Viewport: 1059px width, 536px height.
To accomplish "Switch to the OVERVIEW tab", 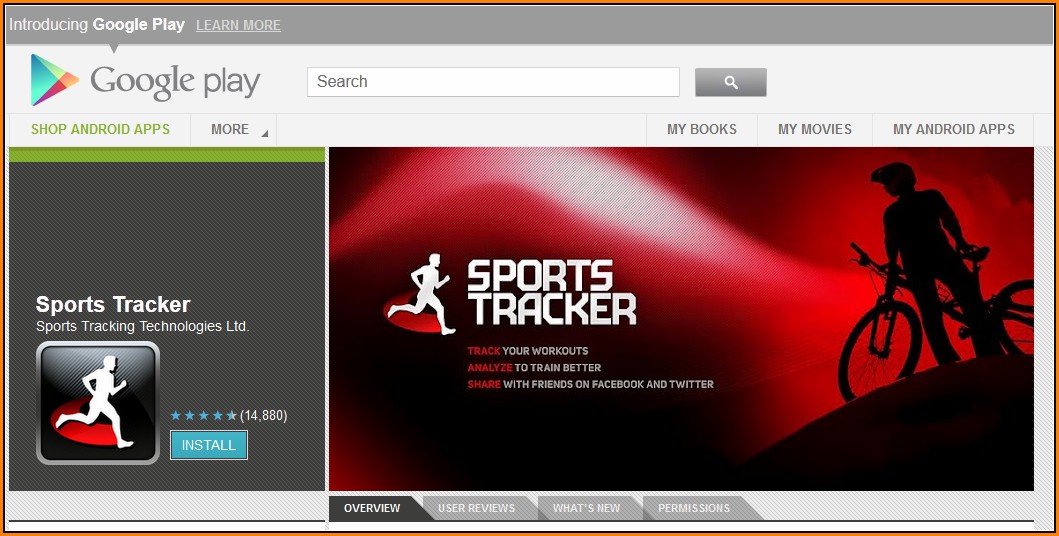I will [372, 508].
